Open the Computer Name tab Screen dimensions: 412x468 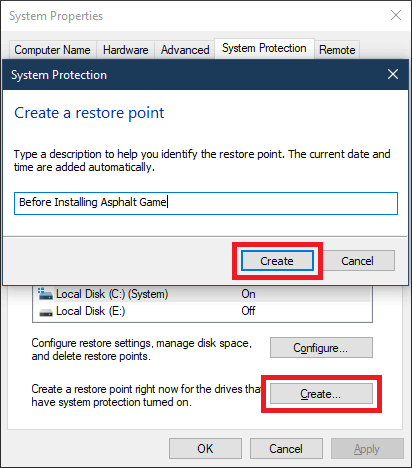[53, 50]
